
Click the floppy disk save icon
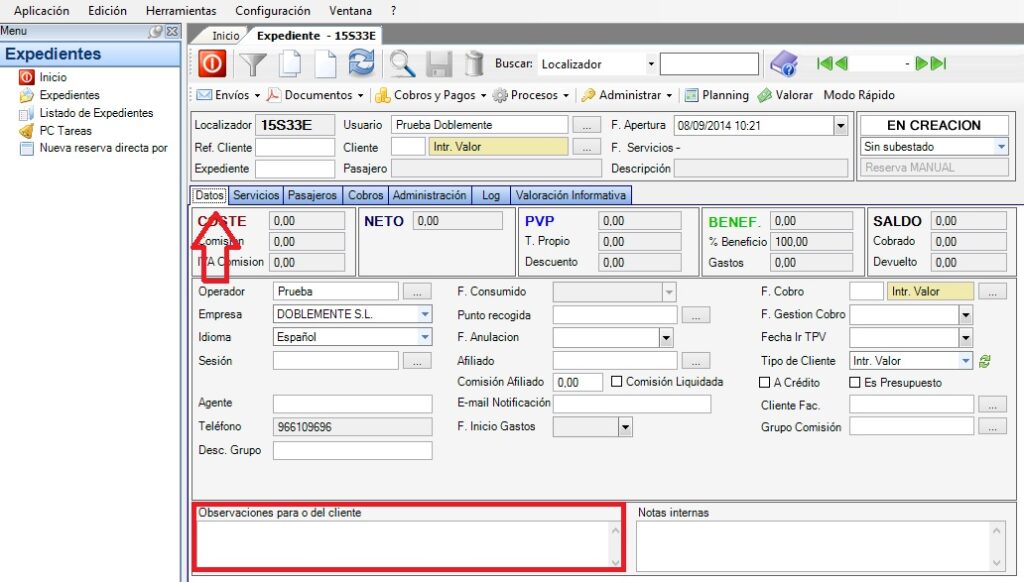[x=439, y=64]
